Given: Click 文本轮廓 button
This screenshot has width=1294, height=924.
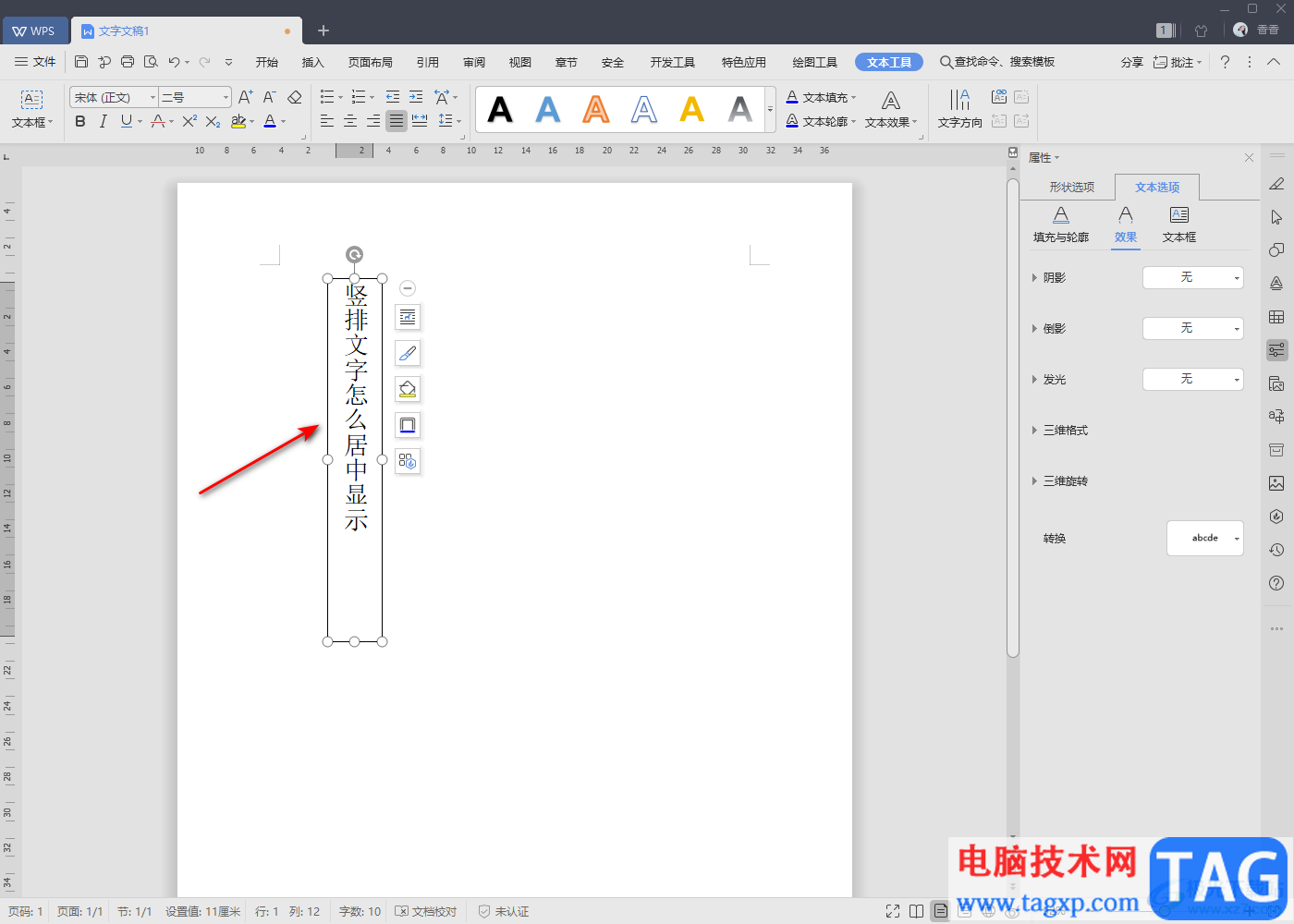Looking at the screenshot, I should click(821, 121).
